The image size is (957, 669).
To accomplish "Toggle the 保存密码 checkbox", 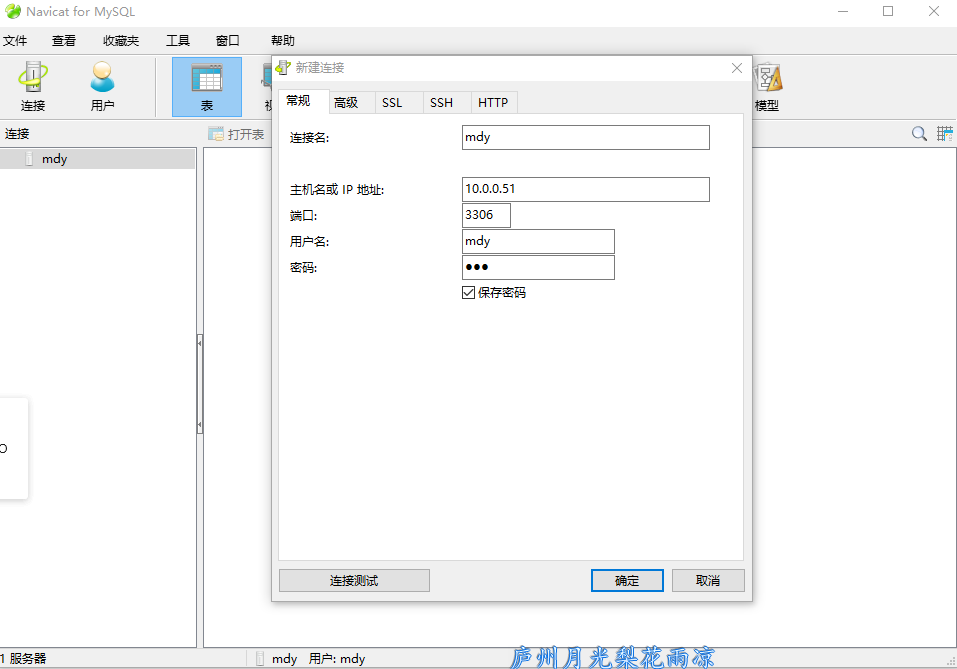I will (x=468, y=293).
